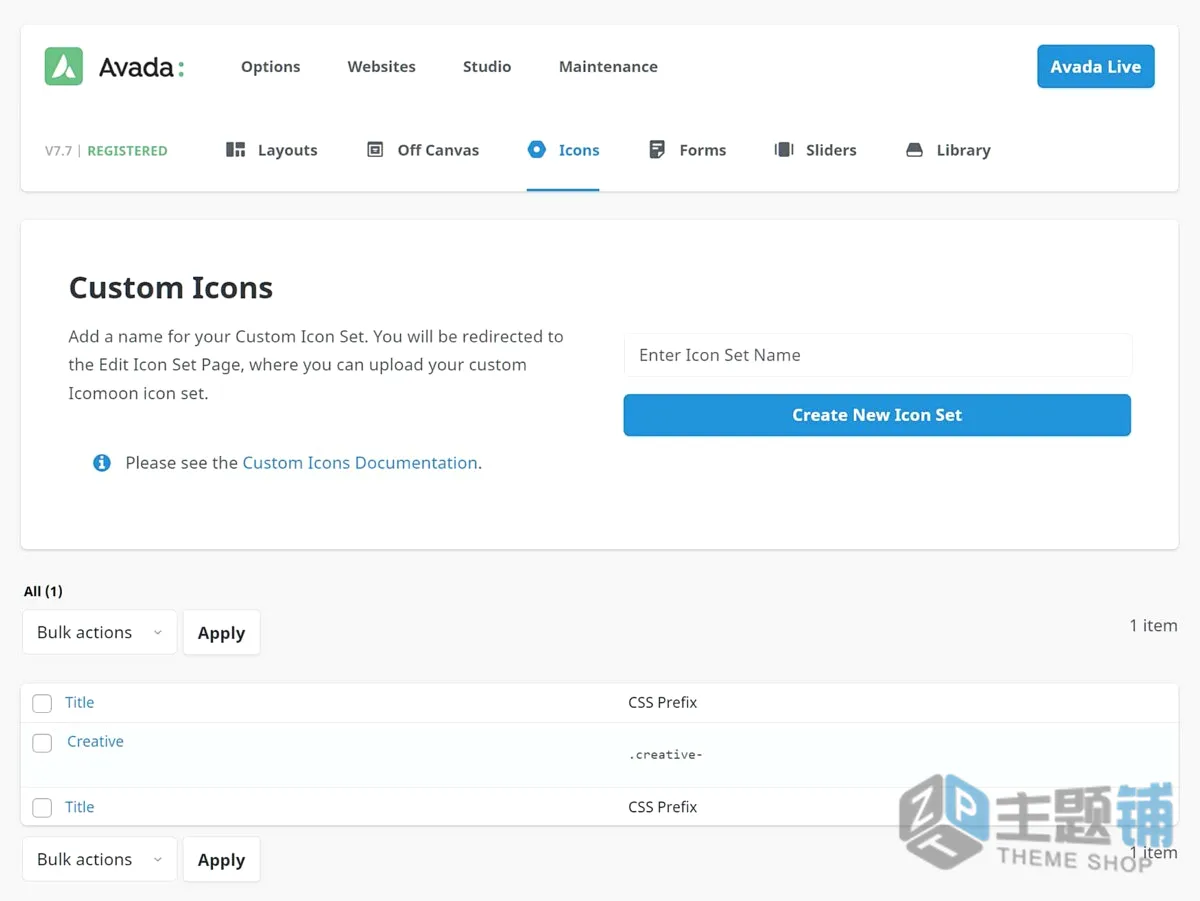
Task: Click the Library tray icon
Action: (914, 150)
